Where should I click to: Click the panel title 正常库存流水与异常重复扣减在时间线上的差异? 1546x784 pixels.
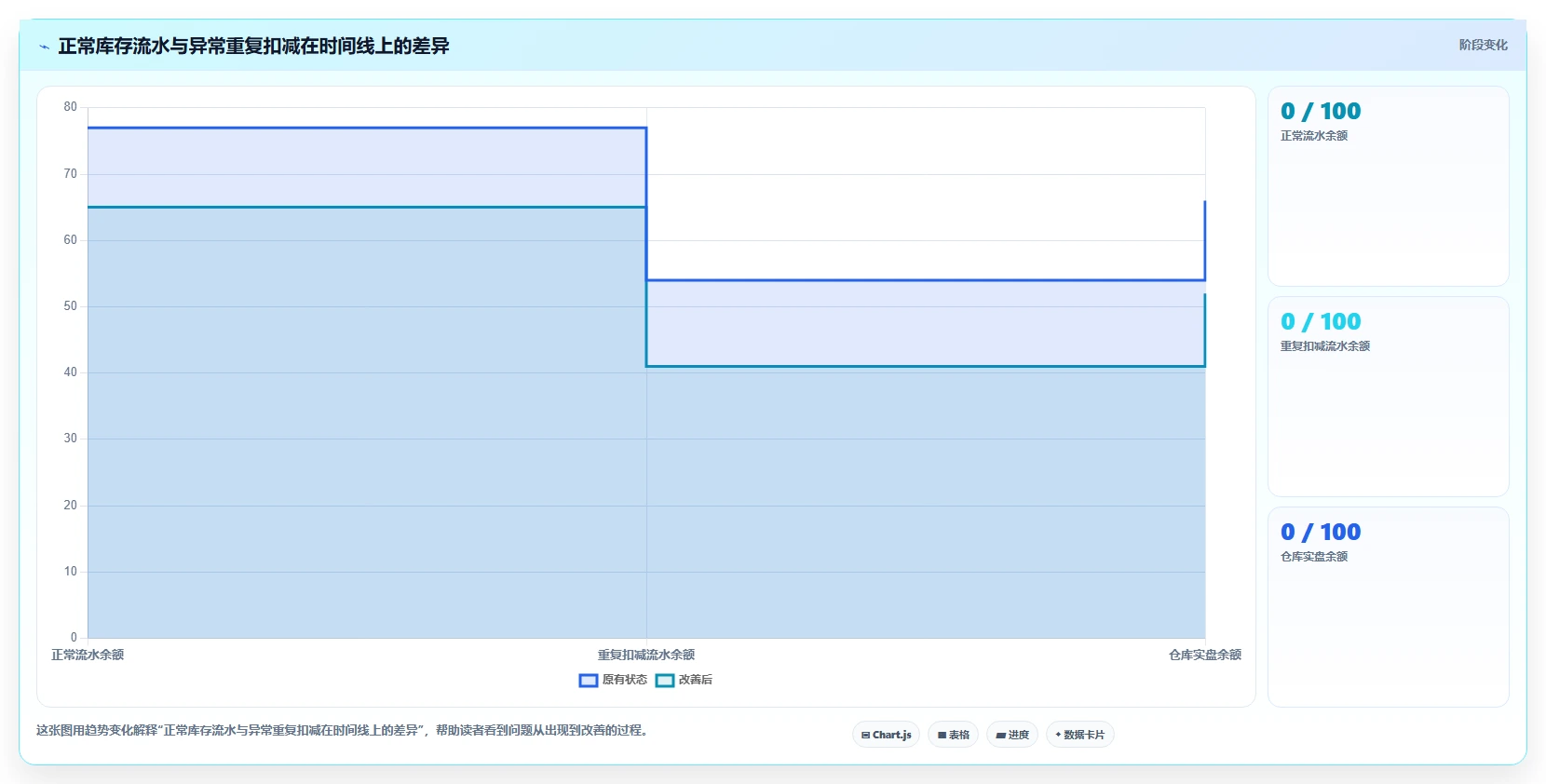tap(253, 46)
